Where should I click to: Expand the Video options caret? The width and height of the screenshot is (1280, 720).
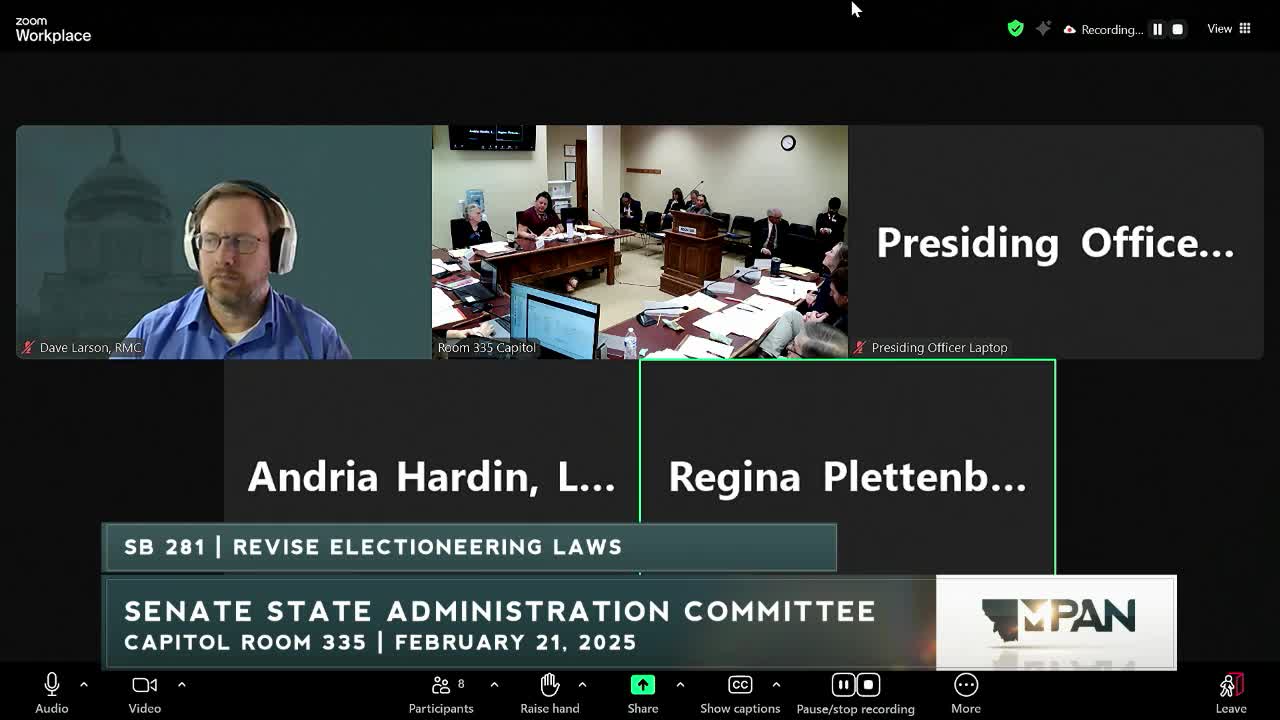pos(181,685)
